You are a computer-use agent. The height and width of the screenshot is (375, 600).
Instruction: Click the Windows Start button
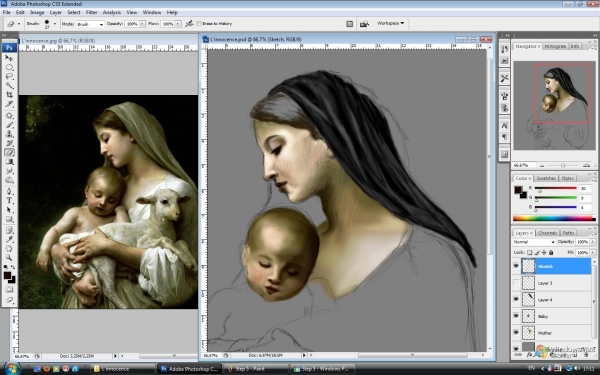pos(12,369)
